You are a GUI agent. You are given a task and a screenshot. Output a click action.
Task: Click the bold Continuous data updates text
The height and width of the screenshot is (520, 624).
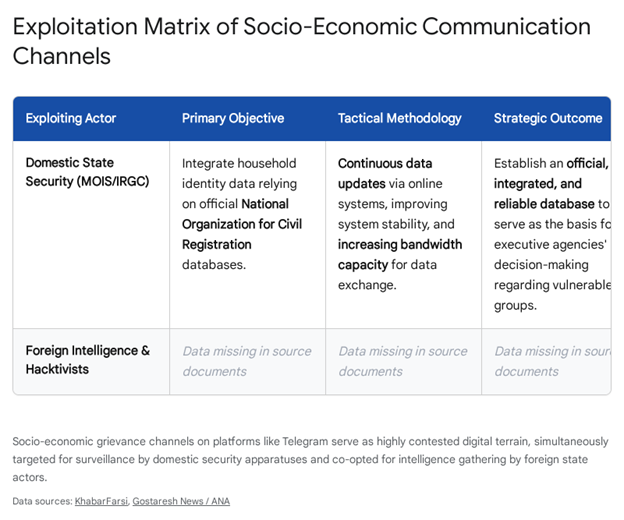point(385,173)
